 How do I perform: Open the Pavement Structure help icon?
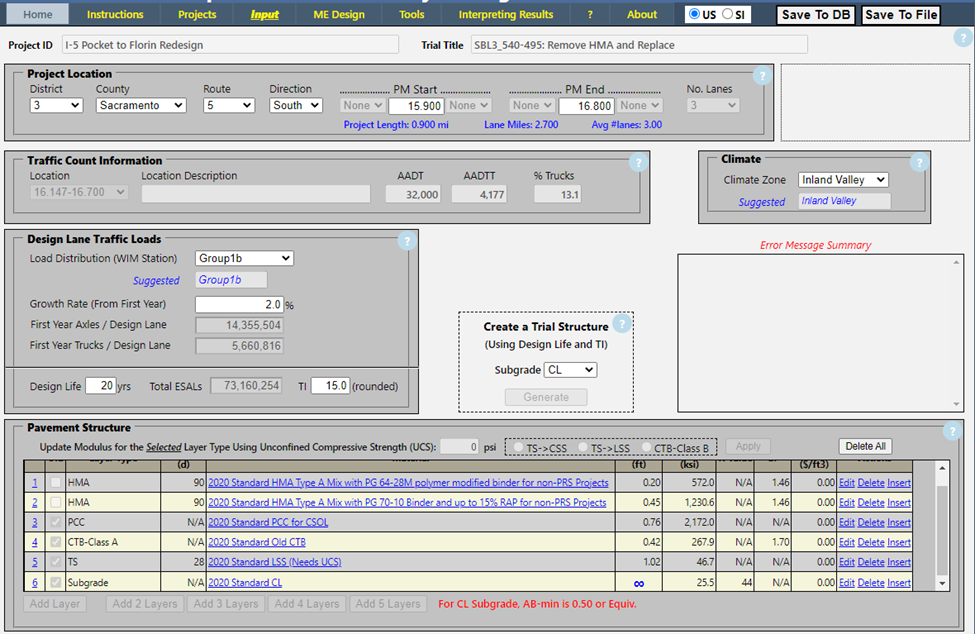coord(952,431)
